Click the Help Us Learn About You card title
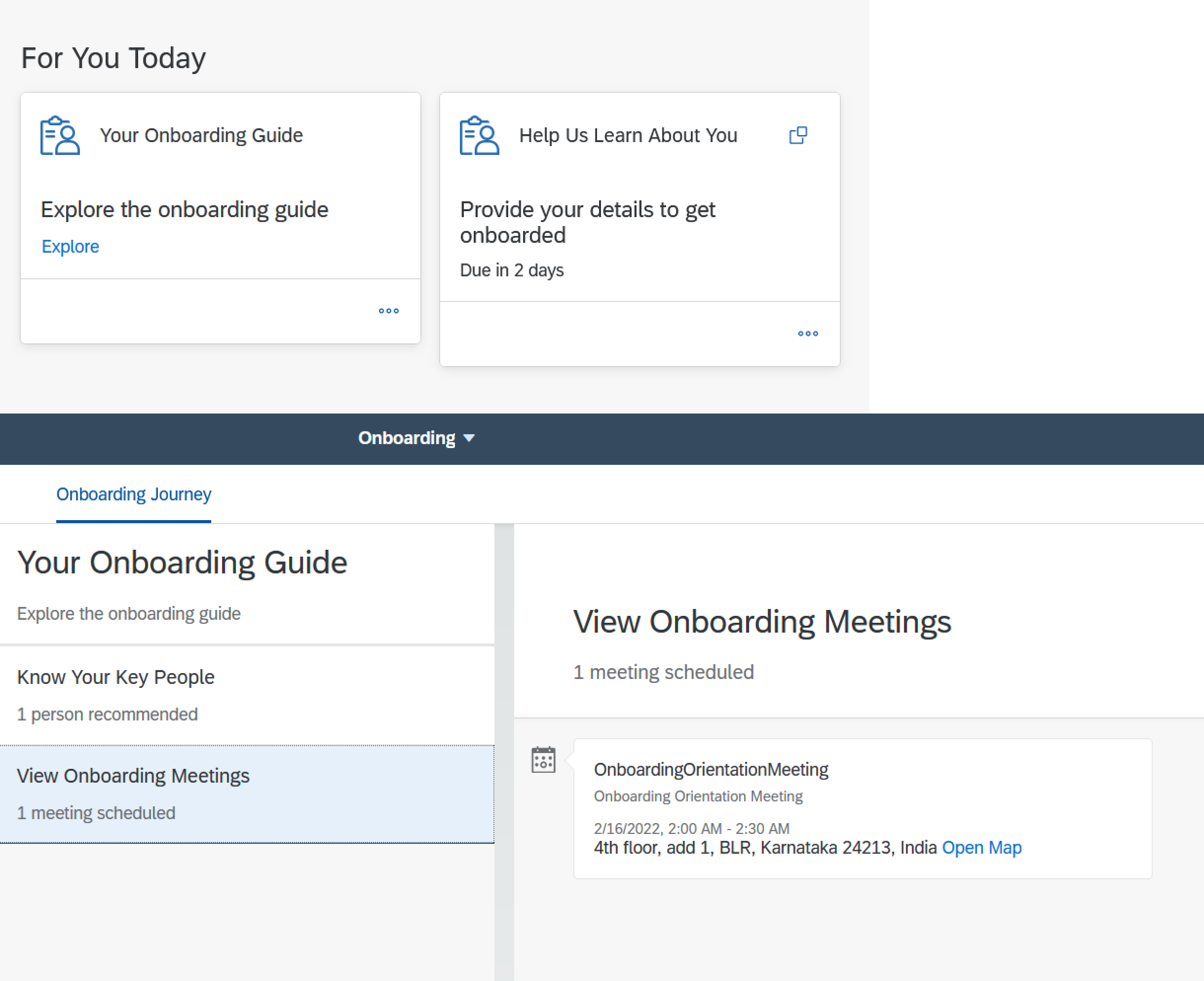Image resolution: width=1204 pixels, height=981 pixels. coord(628,135)
